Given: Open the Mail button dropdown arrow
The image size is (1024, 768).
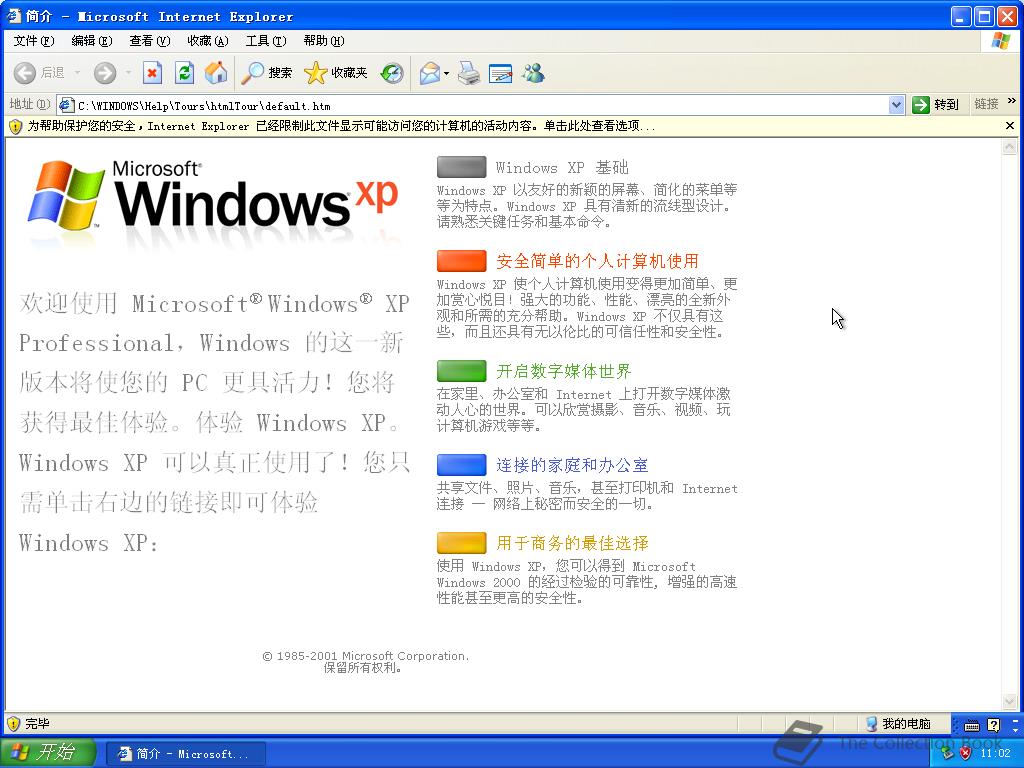Looking at the screenshot, I should [447, 73].
